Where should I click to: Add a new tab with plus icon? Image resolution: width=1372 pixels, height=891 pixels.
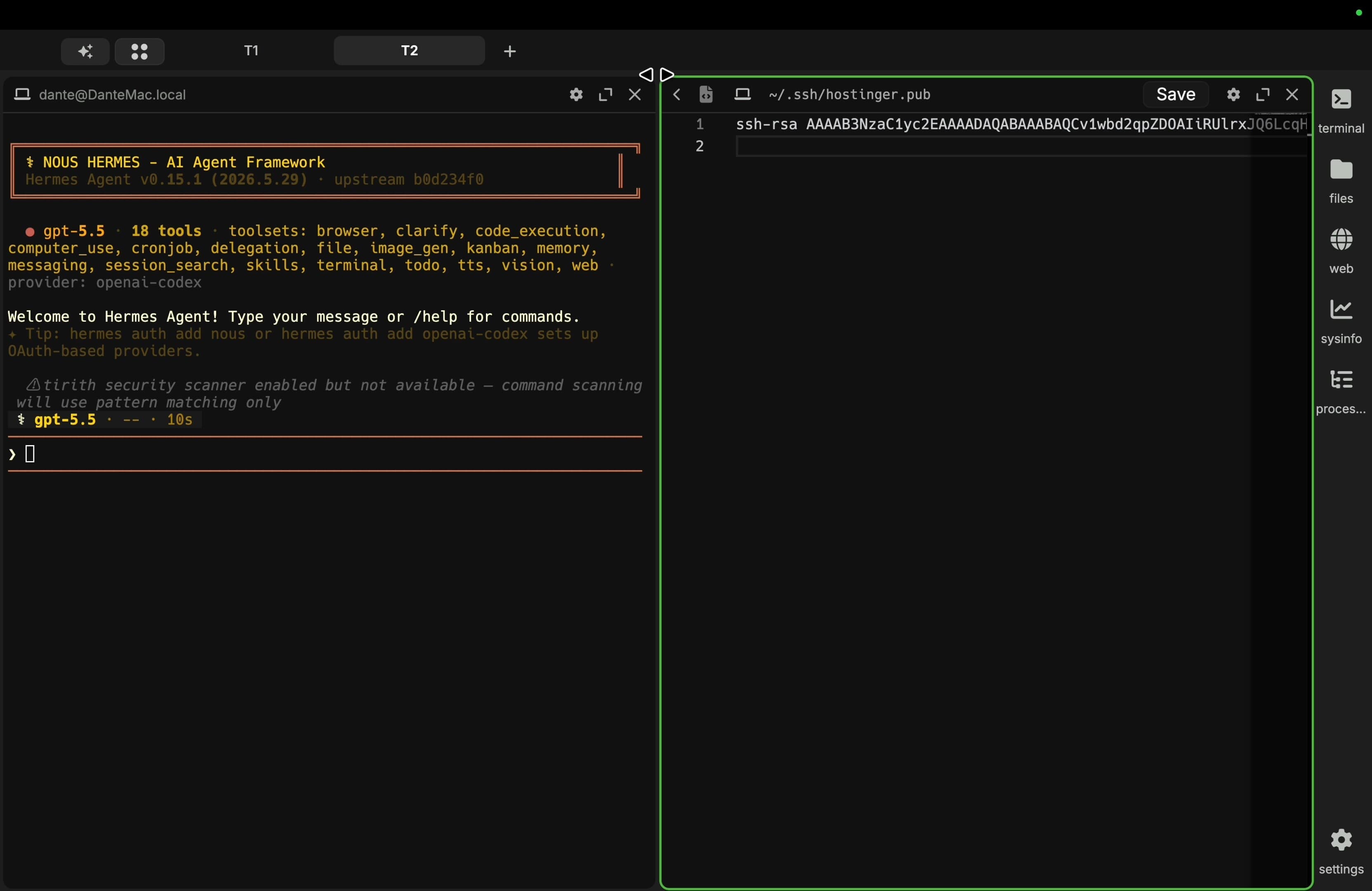tap(509, 51)
